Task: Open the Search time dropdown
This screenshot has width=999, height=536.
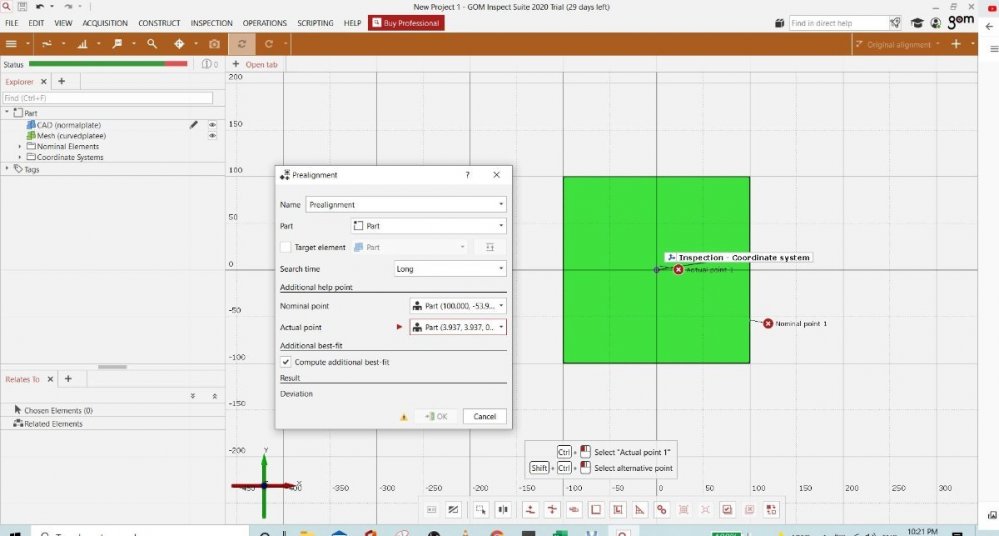Action: pos(450,269)
